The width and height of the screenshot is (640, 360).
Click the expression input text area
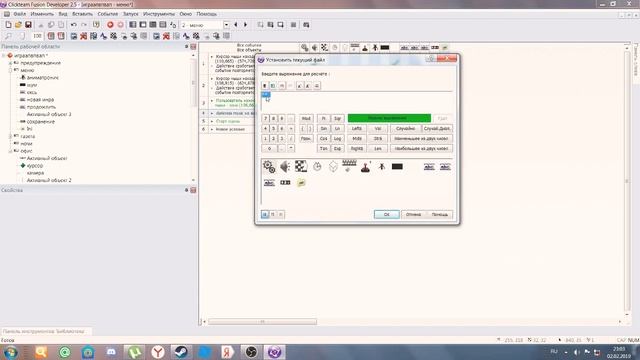pyautogui.click(x=357, y=101)
